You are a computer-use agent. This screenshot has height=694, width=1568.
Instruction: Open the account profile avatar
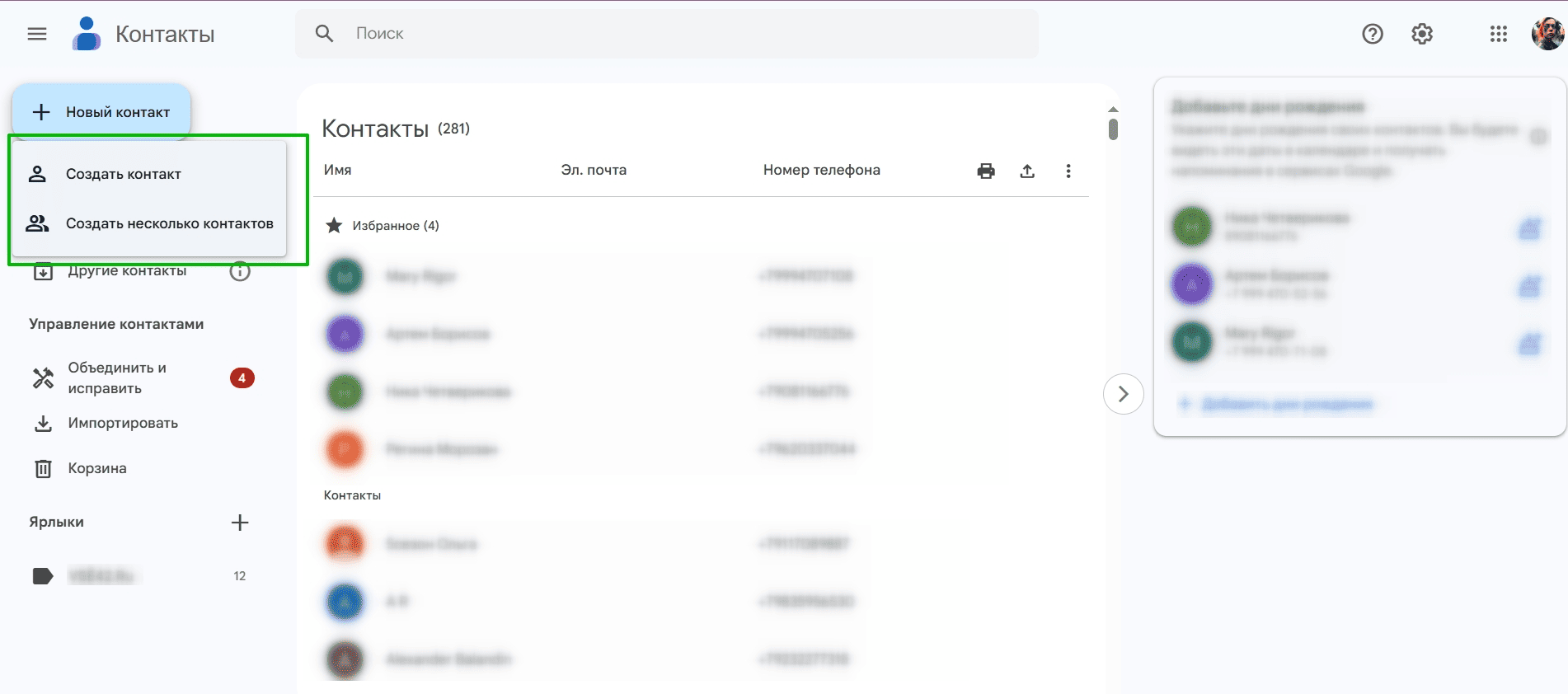(1547, 34)
